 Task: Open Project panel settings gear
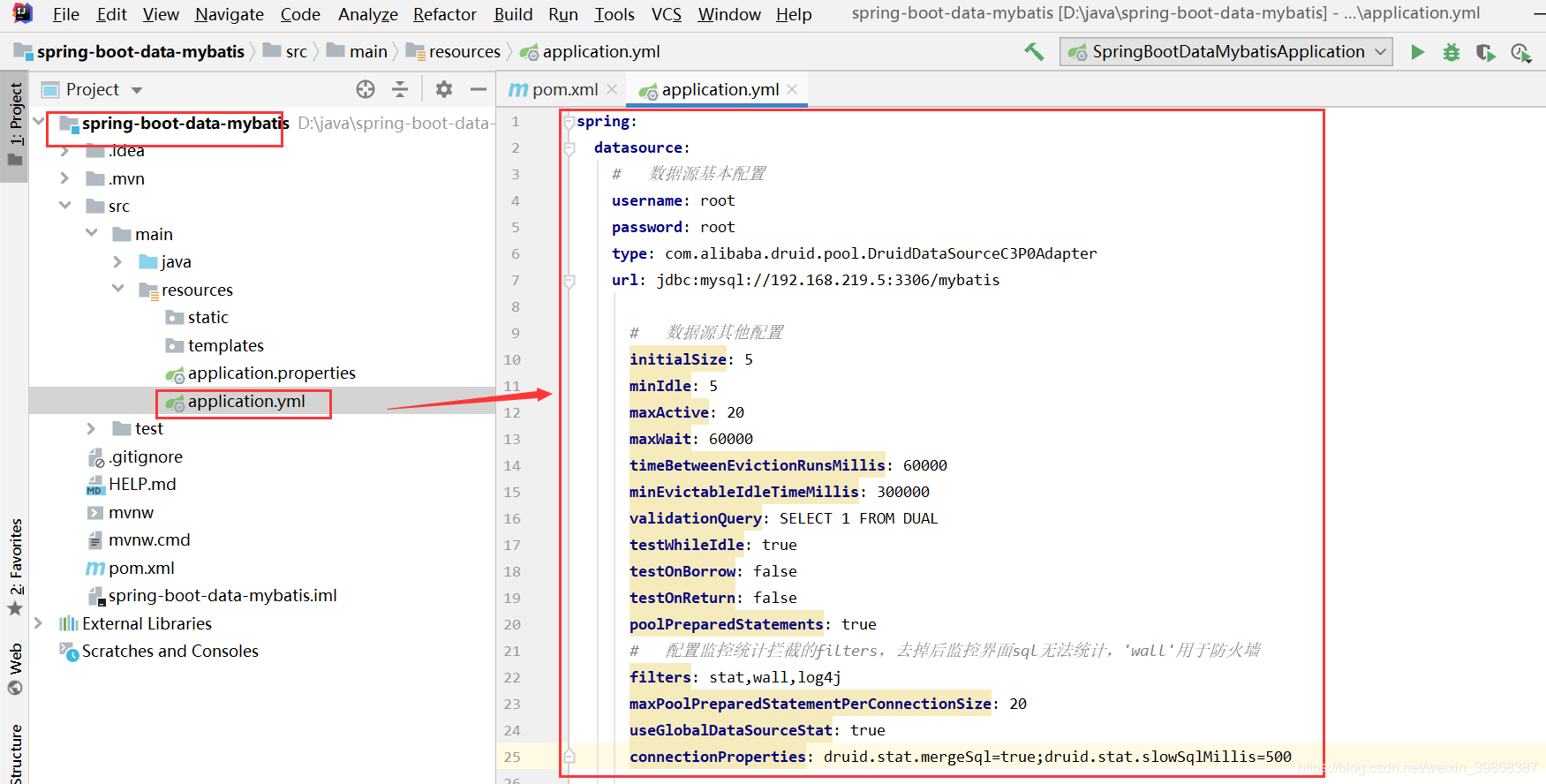tap(444, 89)
